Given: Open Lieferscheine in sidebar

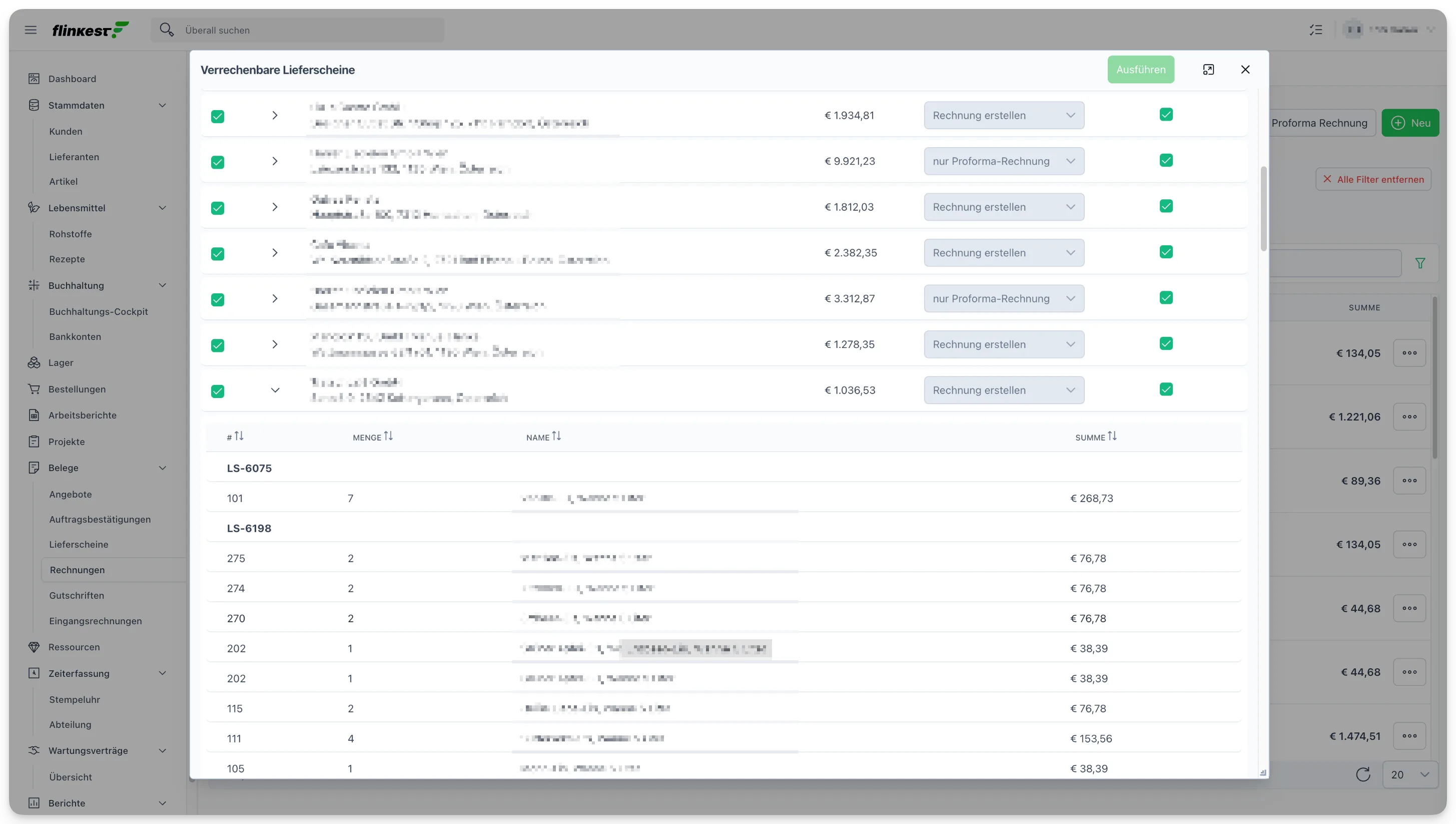Looking at the screenshot, I should pos(79,545).
